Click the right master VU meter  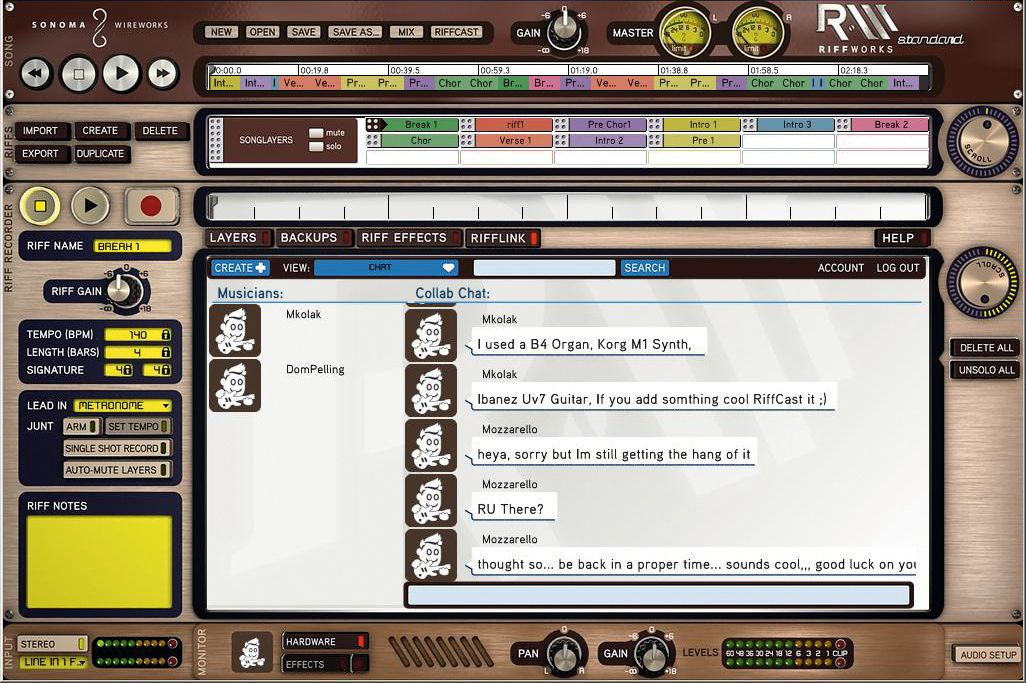756,33
